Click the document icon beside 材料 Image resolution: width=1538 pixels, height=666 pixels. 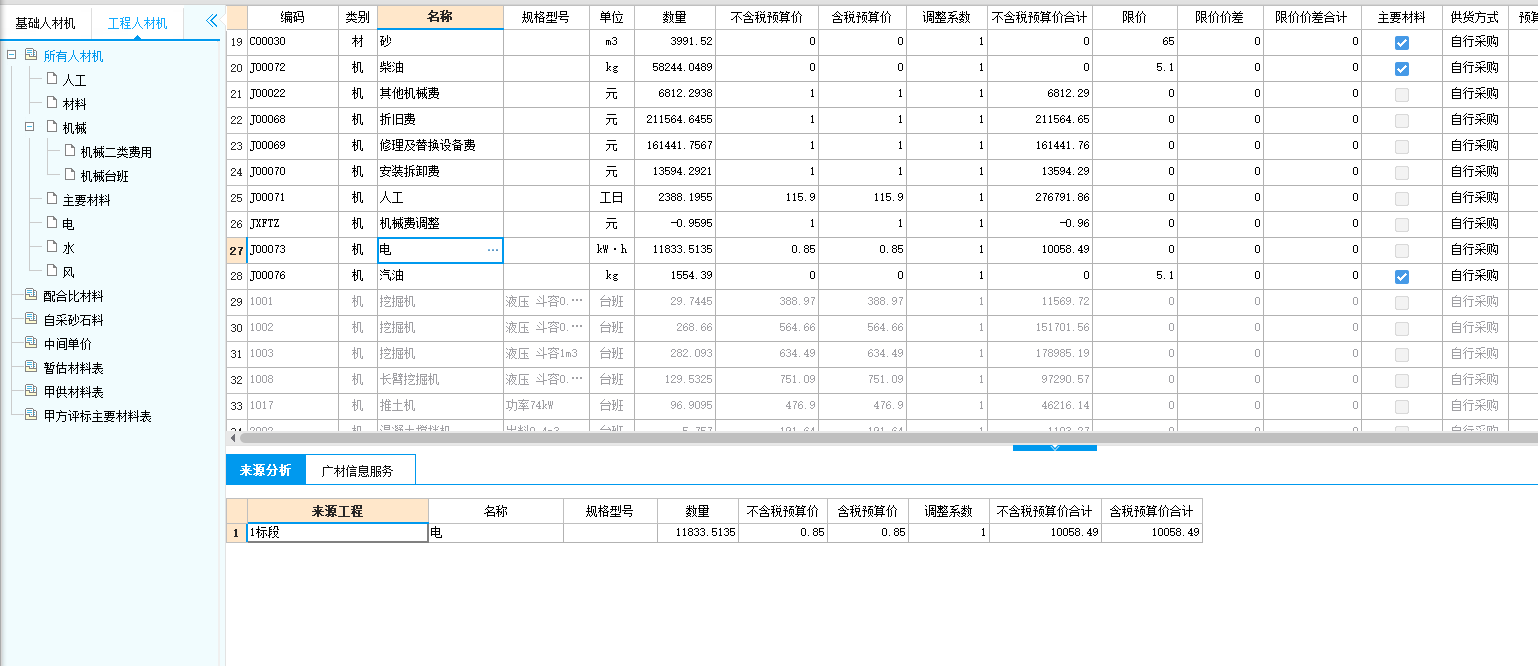pos(52,103)
